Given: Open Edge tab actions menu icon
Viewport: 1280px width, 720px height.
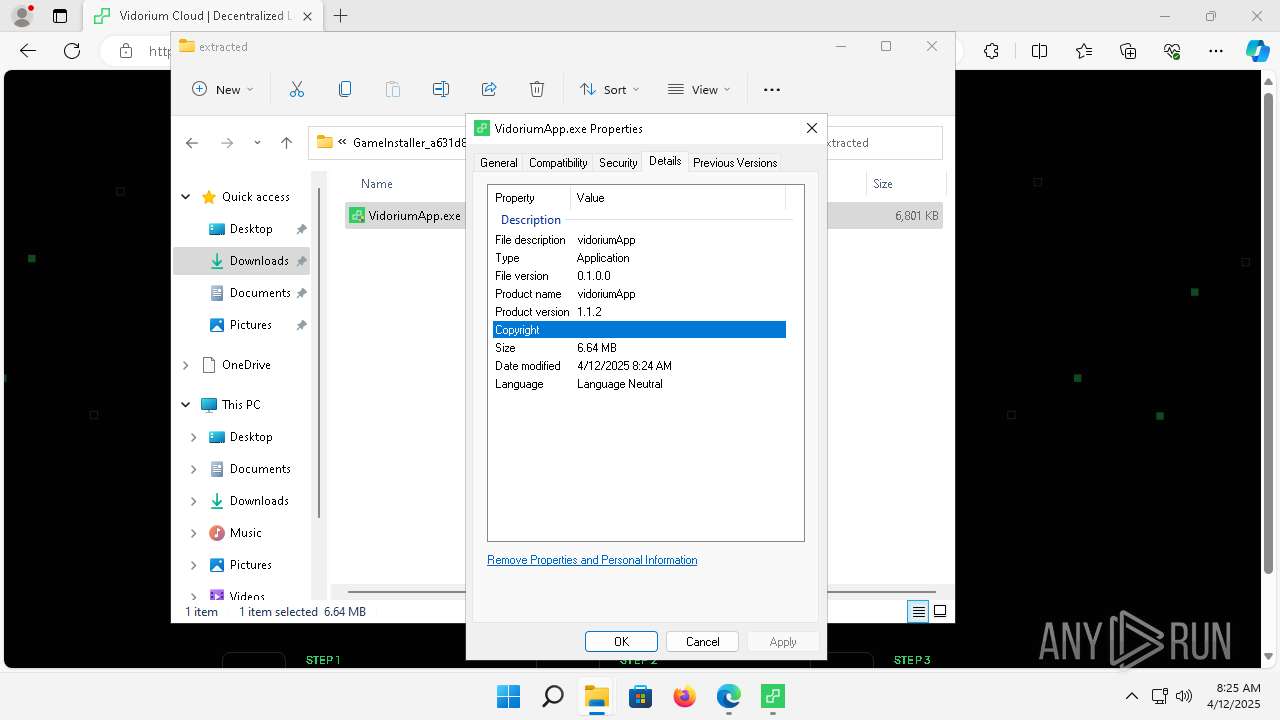Looking at the screenshot, I should coord(60,16).
